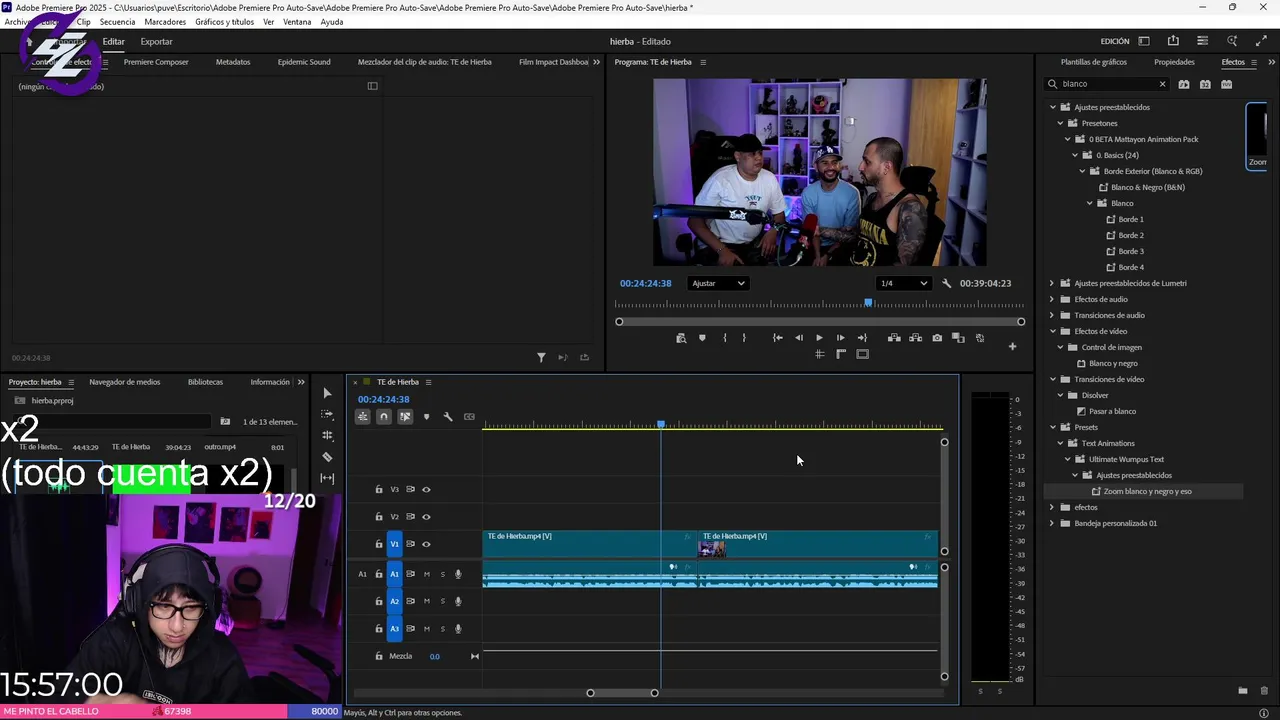Expand the Transiciones de audio folder
The image size is (1280, 720).
pos(1052,315)
